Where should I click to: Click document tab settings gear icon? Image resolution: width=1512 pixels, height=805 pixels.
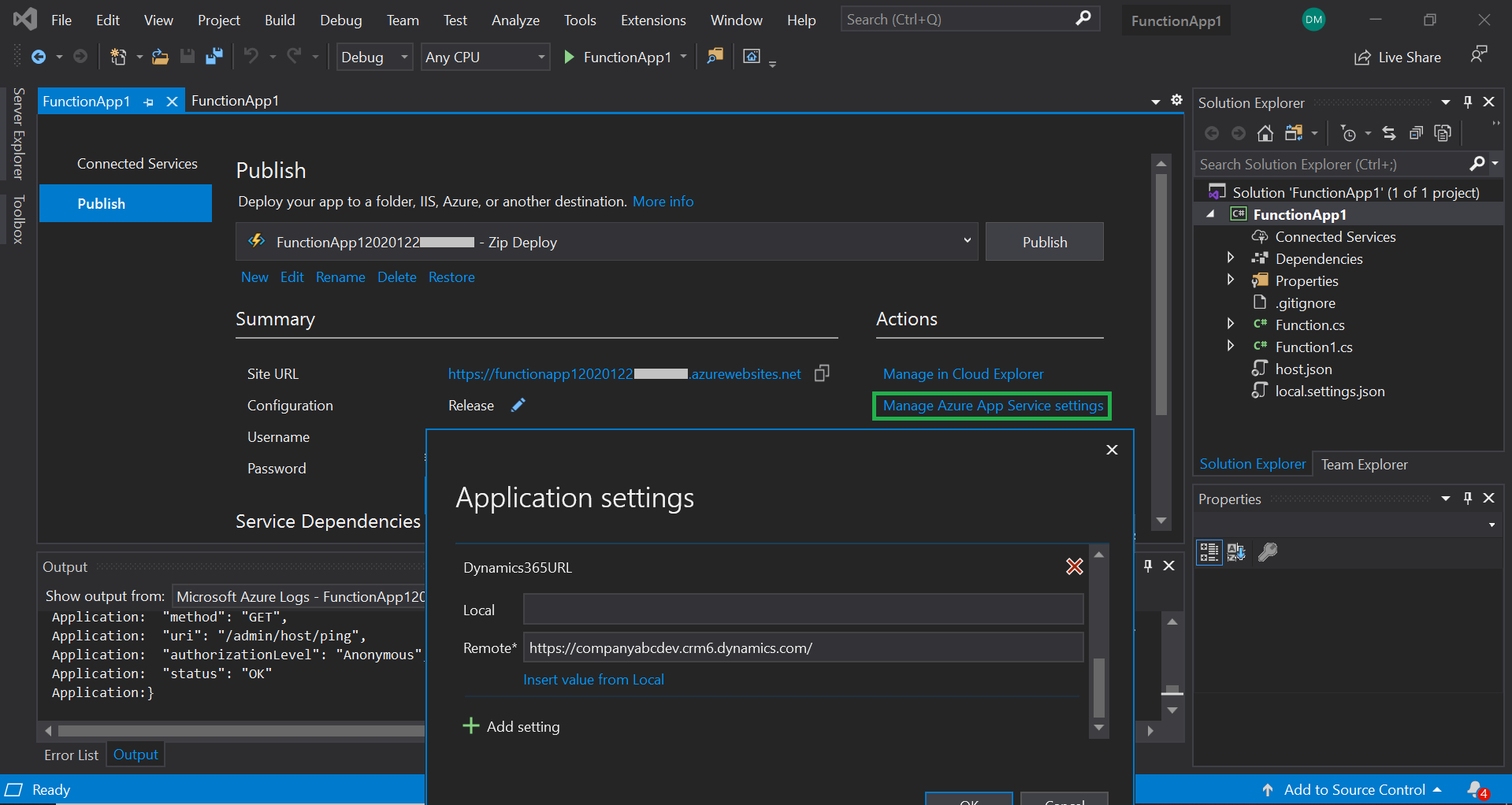1176,100
